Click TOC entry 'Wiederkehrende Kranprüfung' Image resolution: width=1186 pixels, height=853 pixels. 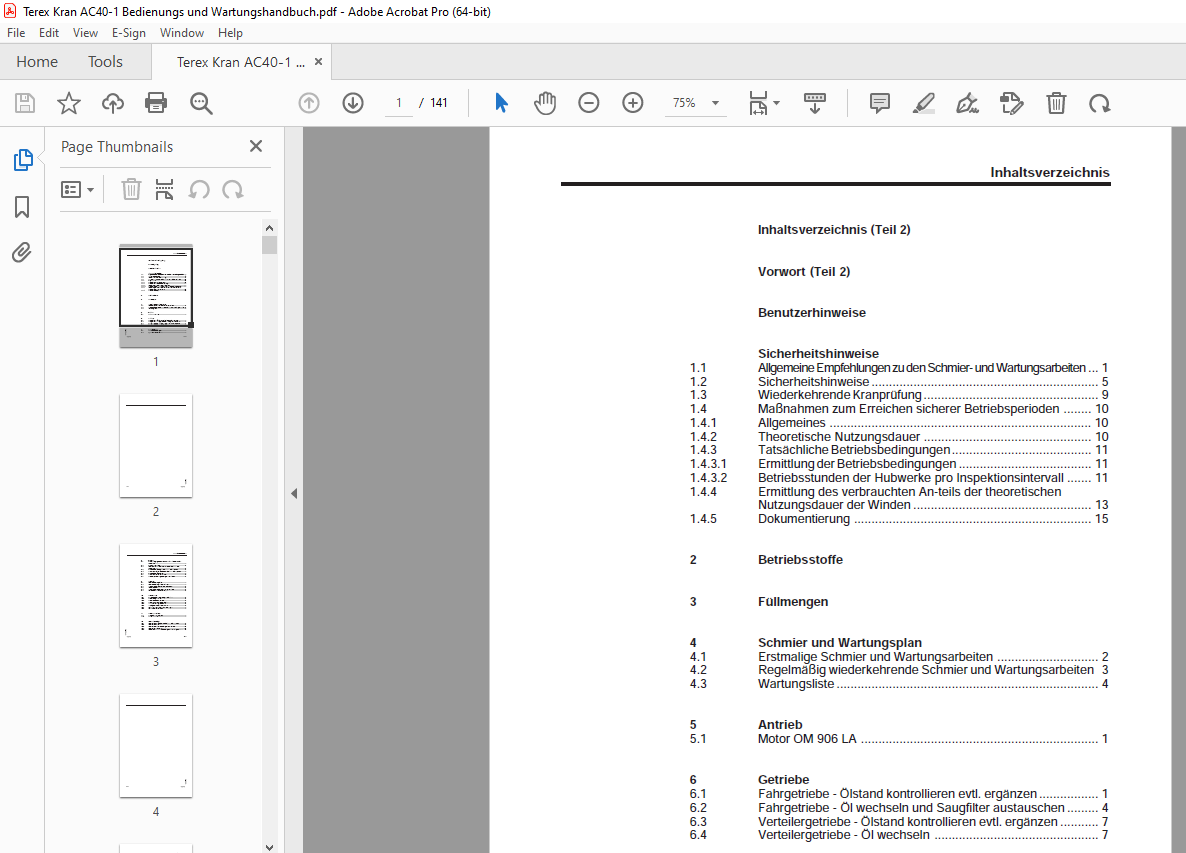coord(840,395)
